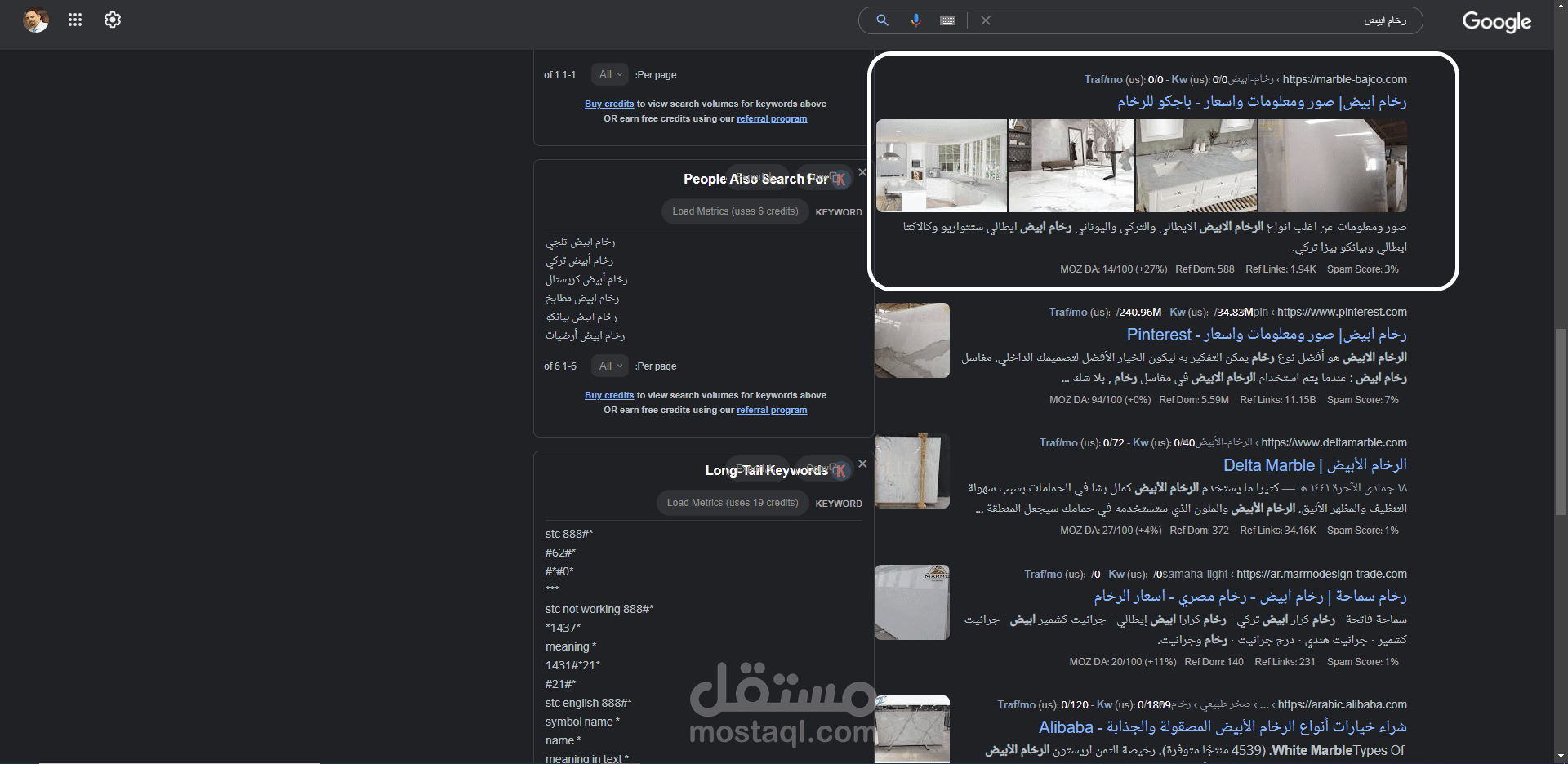Open the marmodesign-trade result thumbnail
The image size is (1568, 764).
tap(912, 602)
